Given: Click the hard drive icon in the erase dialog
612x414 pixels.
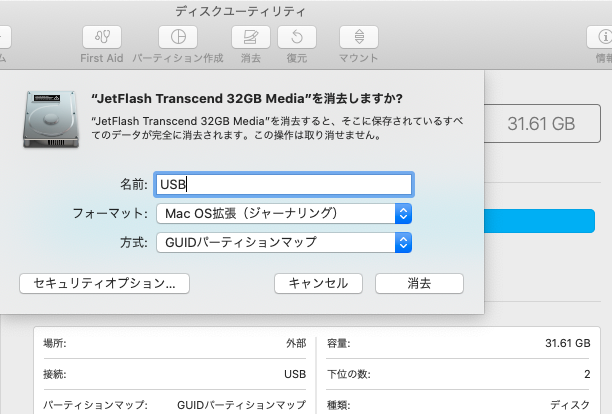Looking at the screenshot, I should pos(51,119).
